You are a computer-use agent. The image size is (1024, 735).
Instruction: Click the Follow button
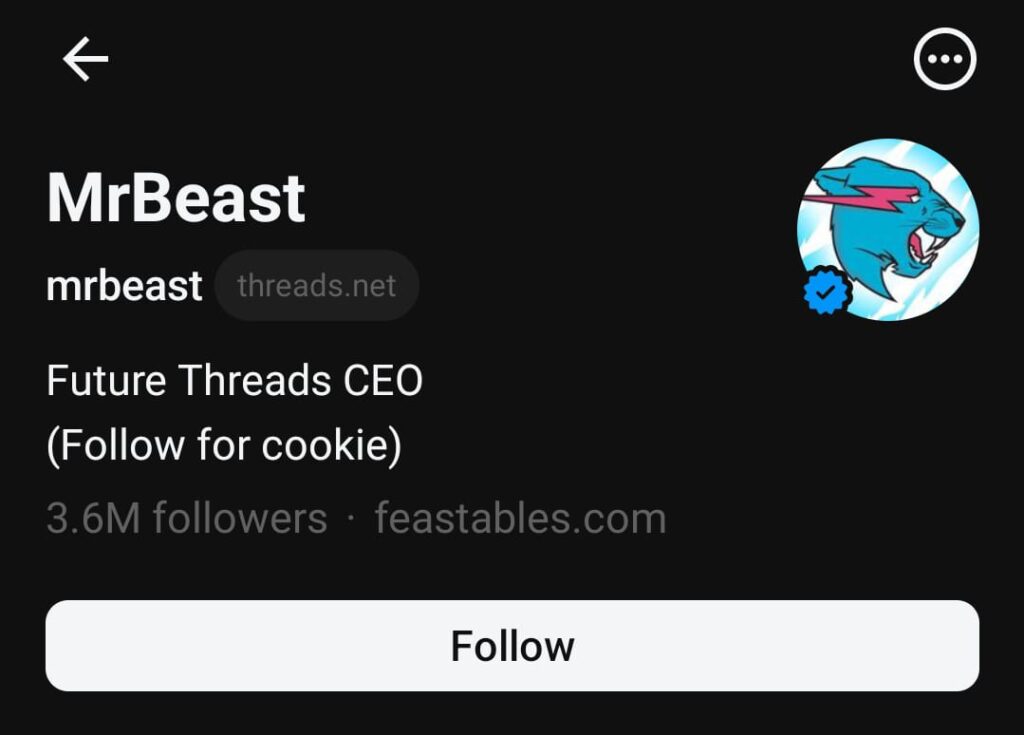click(x=512, y=645)
